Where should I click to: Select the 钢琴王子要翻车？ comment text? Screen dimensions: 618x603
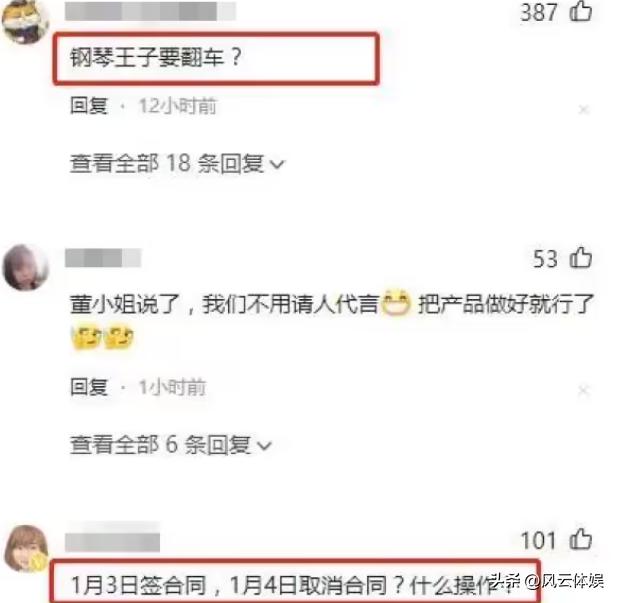point(156,58)
